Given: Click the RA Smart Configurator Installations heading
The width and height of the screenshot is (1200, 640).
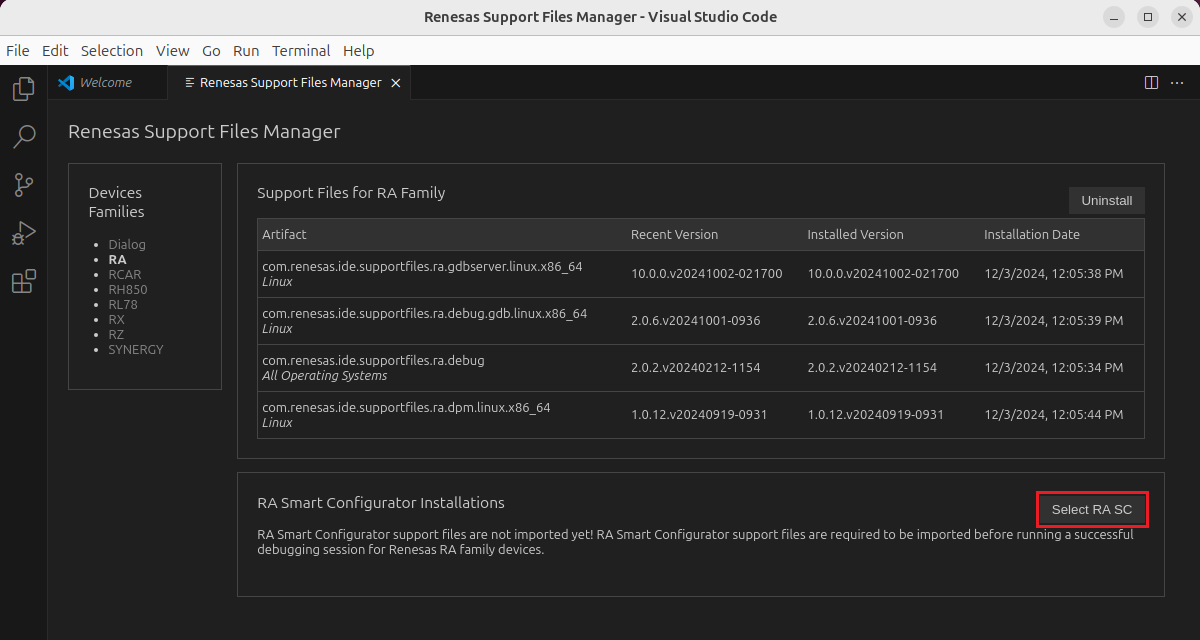Looking at the screenshot, I should coord(381,502).
